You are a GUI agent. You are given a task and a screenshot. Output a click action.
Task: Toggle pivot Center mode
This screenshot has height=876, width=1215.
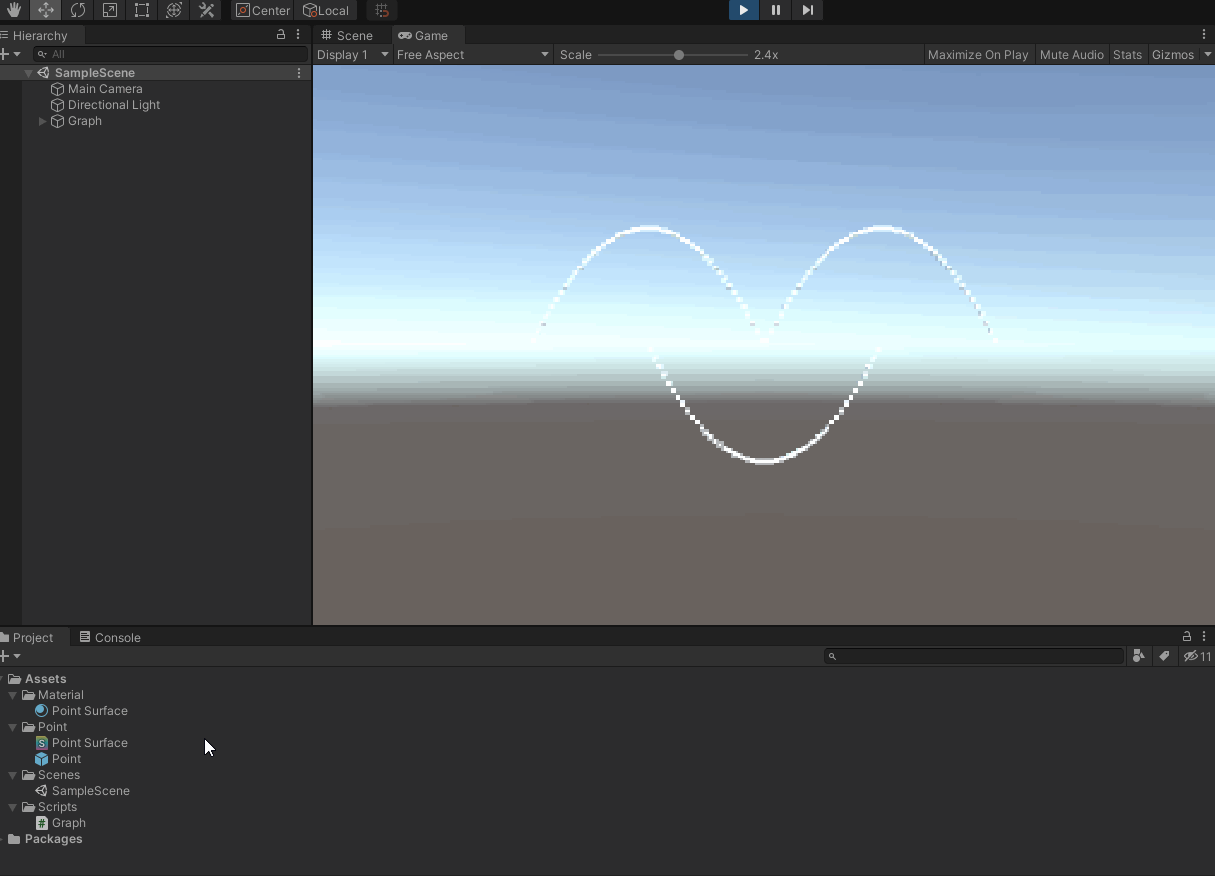coord(263,10)
